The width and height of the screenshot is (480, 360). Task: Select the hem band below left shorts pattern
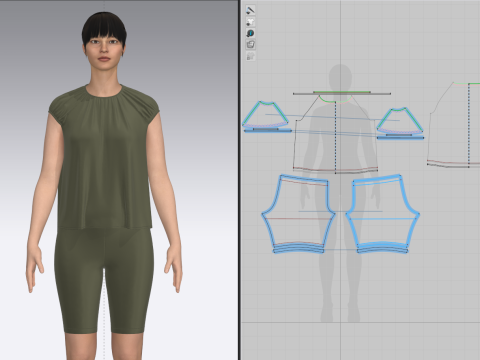tap(299, 250)
